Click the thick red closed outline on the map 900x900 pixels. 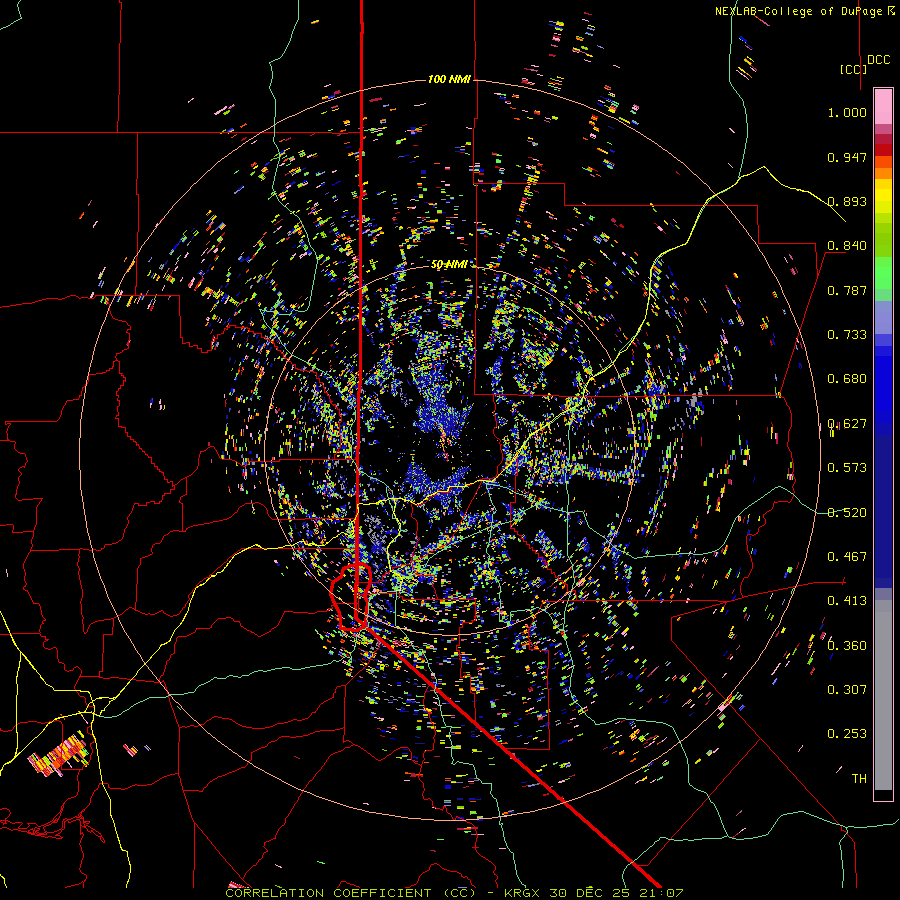pos(351,597)
